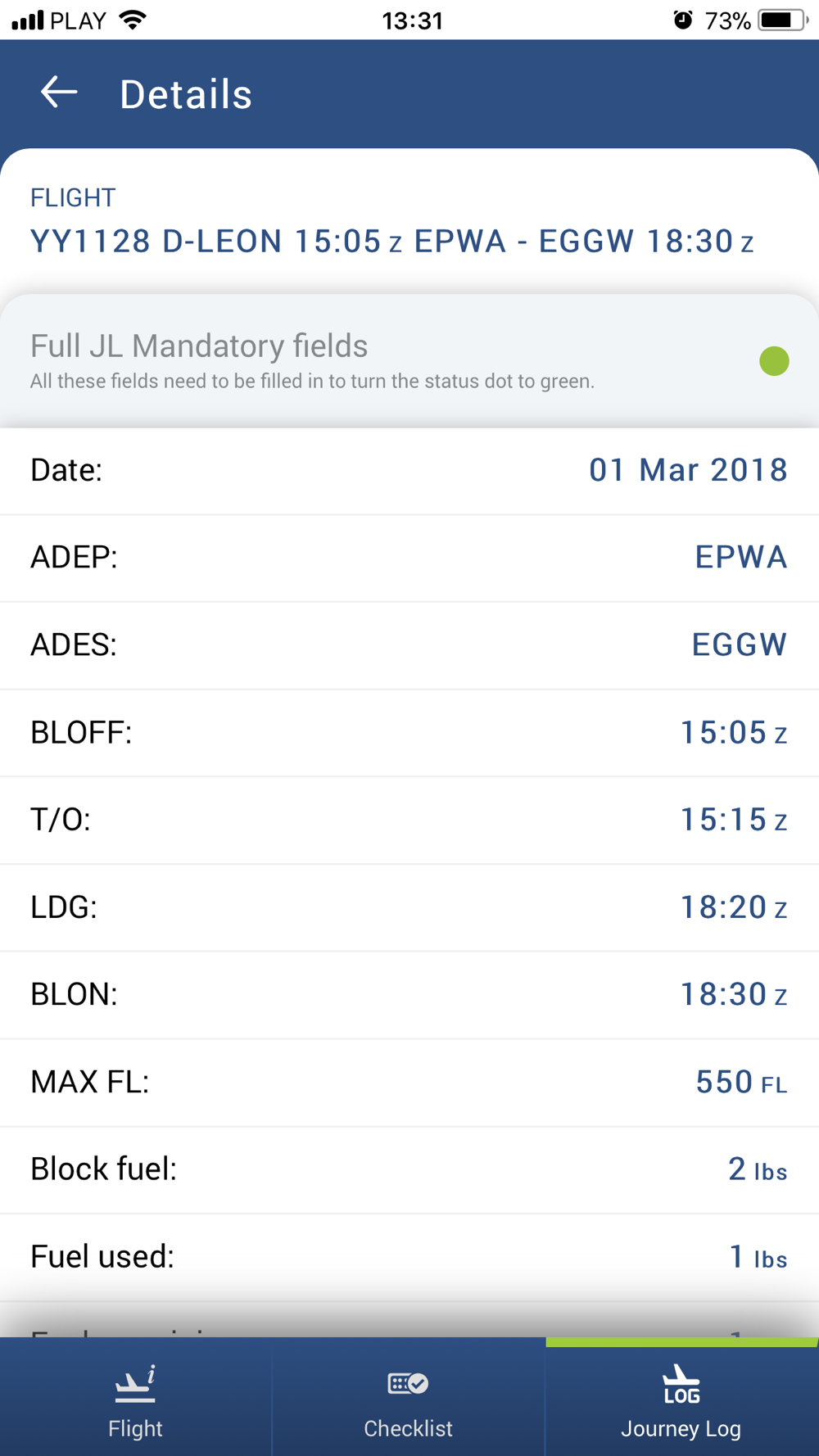Change the ADES value EGGW
The image size is (819, 1456).
point(739,645)
